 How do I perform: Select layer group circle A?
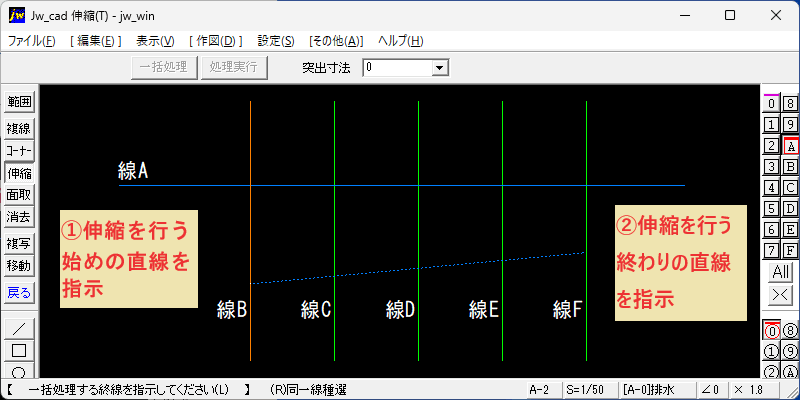[790, 371]
